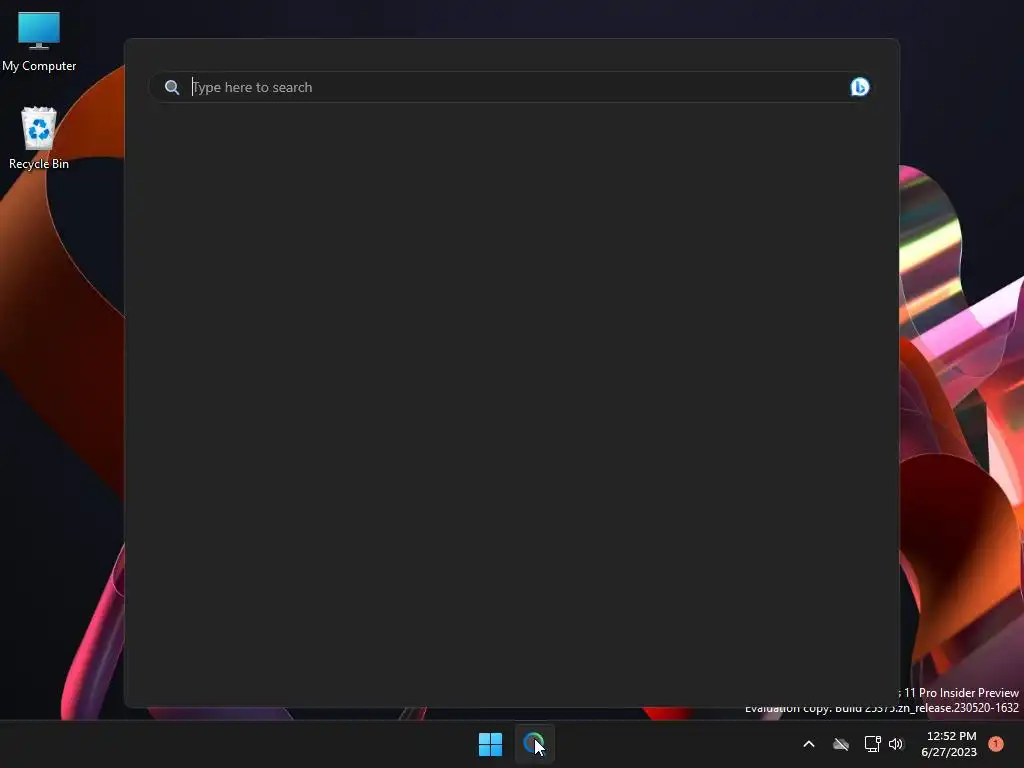Open My Computer desktop icon
This screenshot has width=1024, height=768.
[x=39, y=41]
